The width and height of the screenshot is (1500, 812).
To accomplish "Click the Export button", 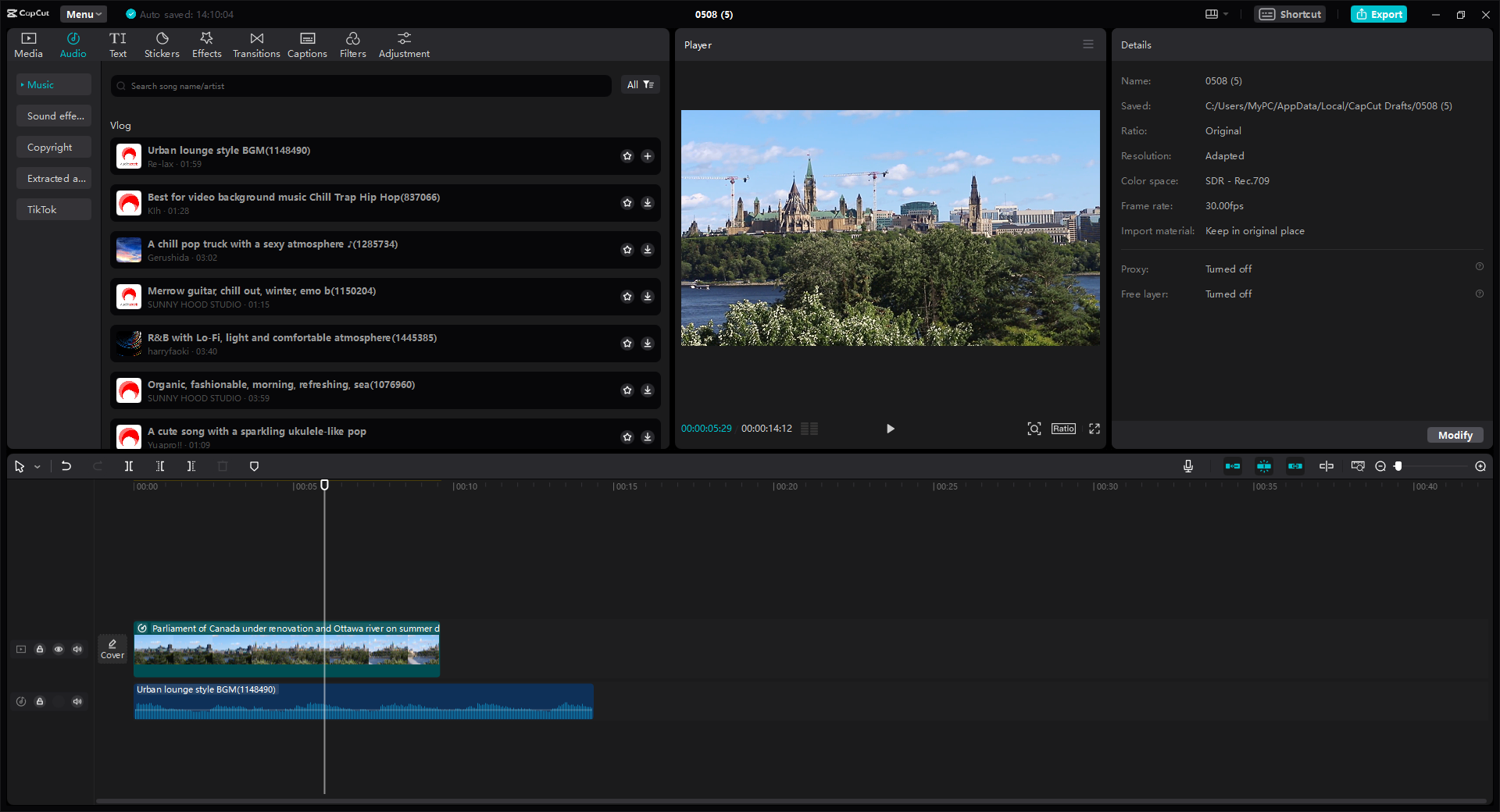I will [x=1378, y=14].
